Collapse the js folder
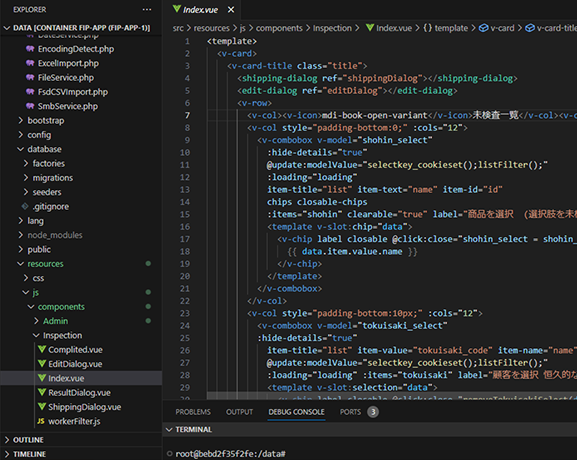This screenshot has height=460, width=577. [26, 292]
